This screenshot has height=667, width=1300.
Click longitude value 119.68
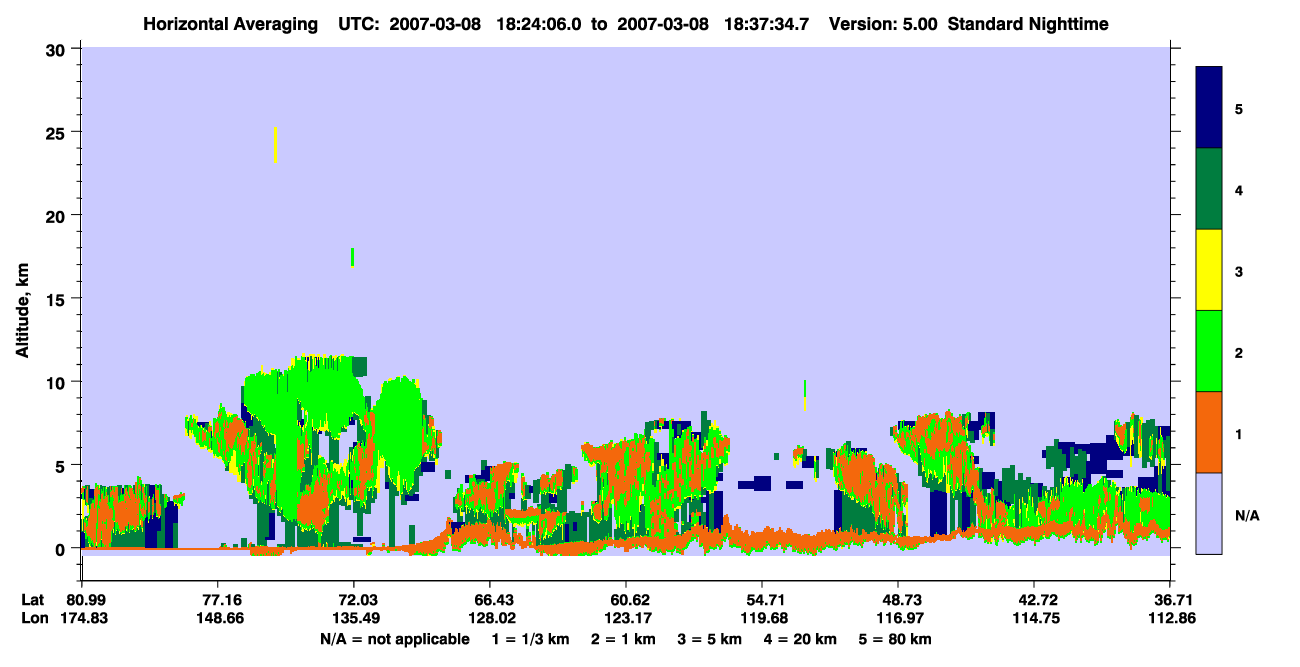click(x=762, y=618)
